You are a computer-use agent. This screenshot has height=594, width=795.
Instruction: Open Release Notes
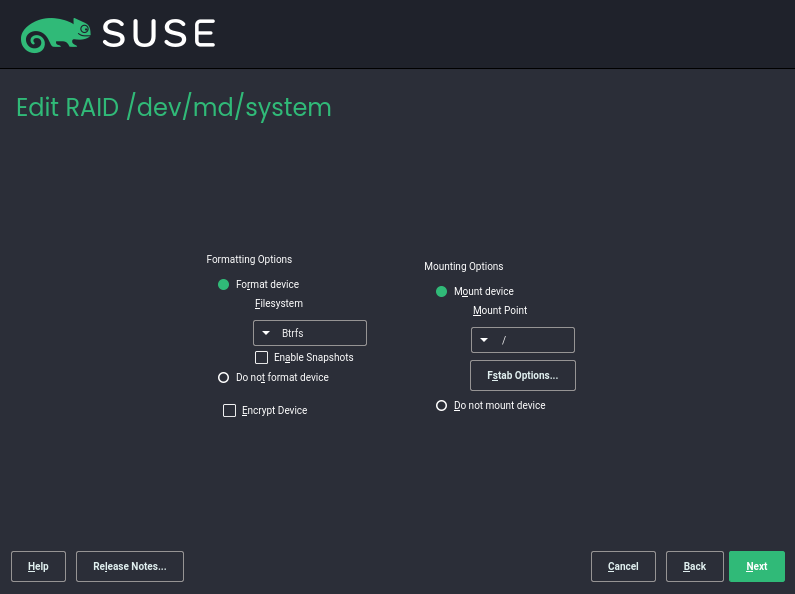130,566
